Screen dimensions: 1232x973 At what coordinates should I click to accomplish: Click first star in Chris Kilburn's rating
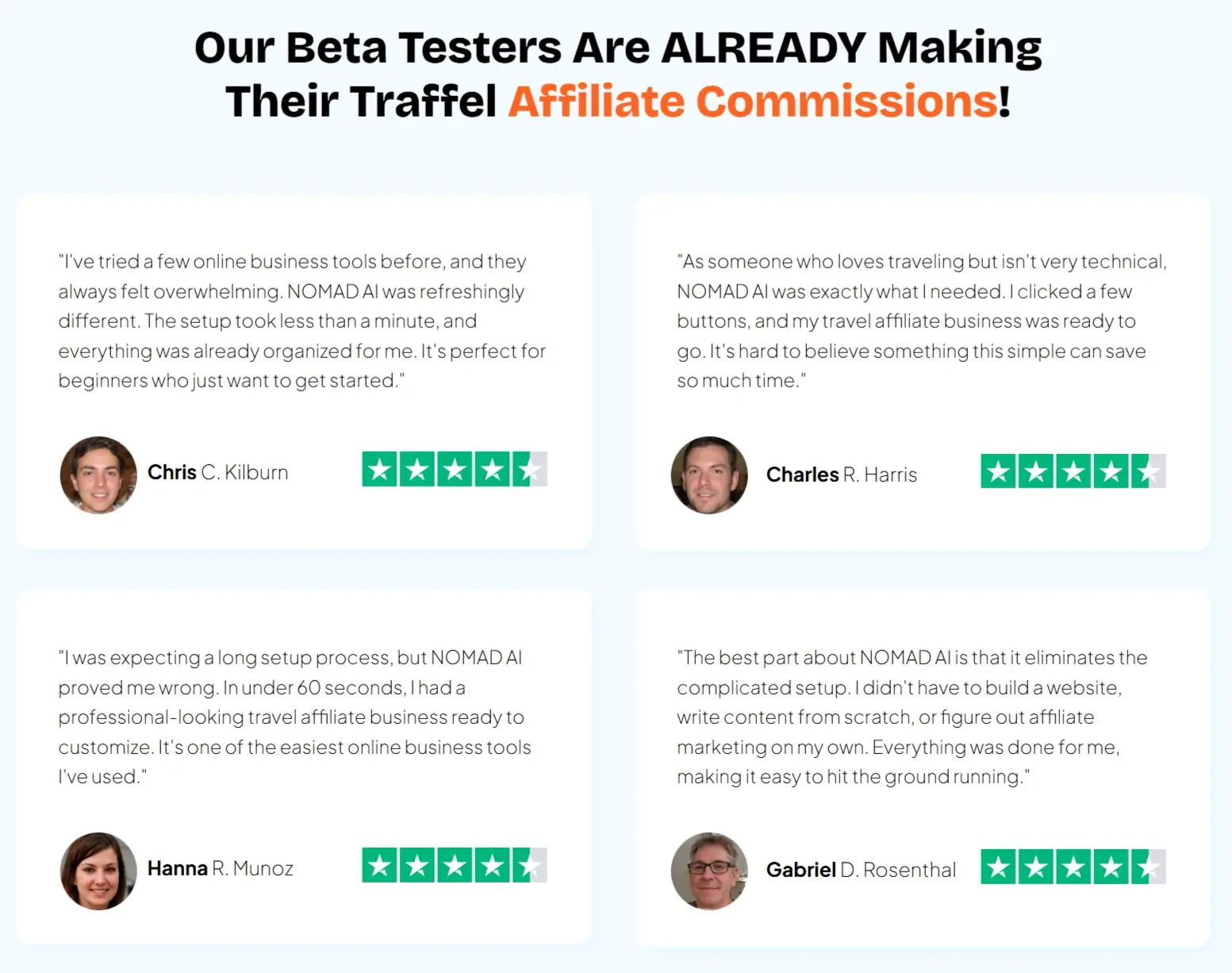[x=380, y=469]
